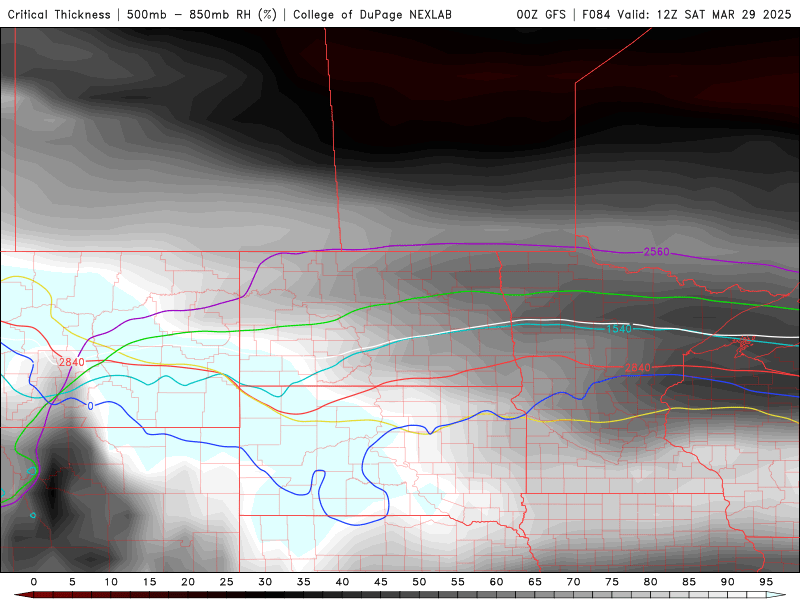The width and height of the screenshot is (800, 600).
Task: Click the '30' value on the color scale
Action: coord(265,582)
